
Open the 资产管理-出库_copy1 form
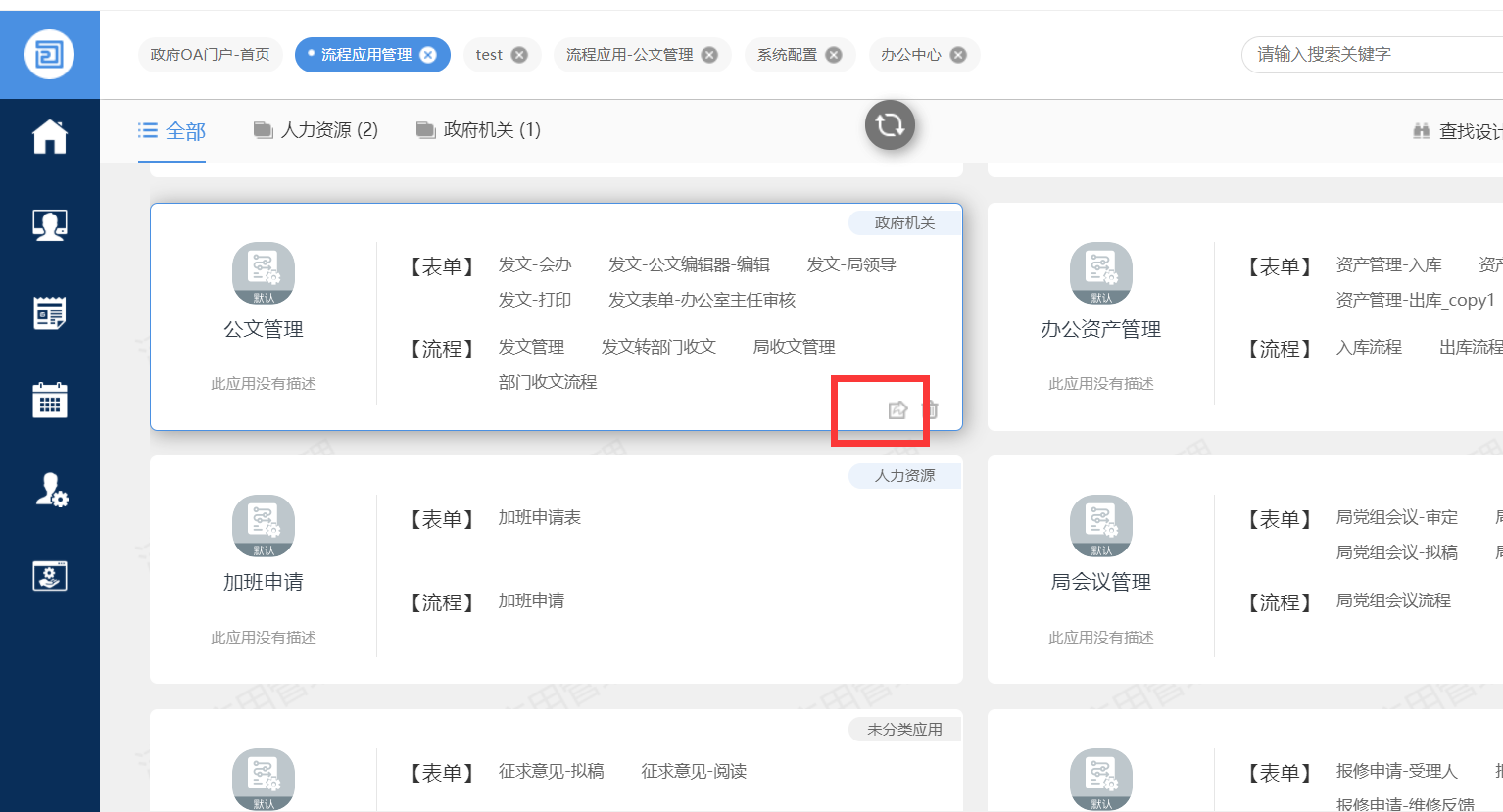1416,300
